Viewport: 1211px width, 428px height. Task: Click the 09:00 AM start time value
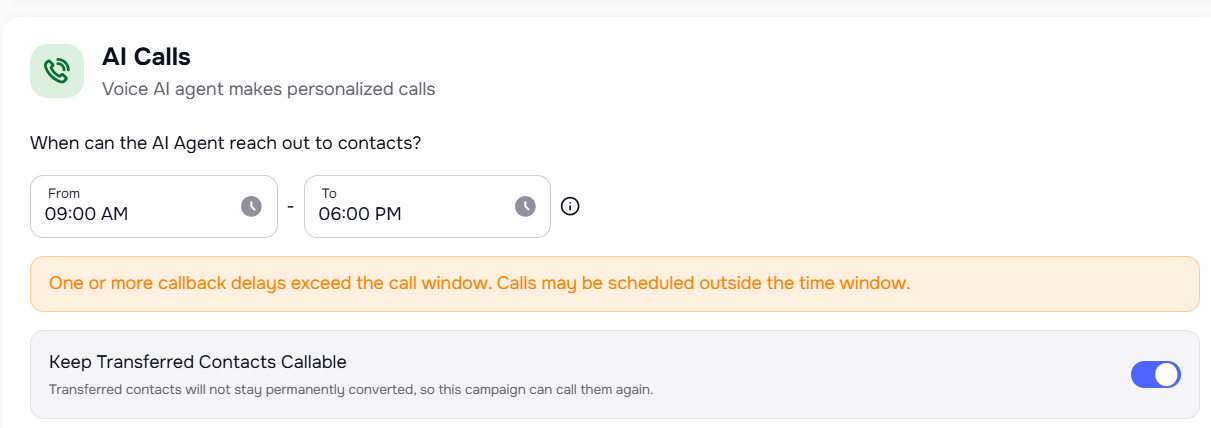87,214
